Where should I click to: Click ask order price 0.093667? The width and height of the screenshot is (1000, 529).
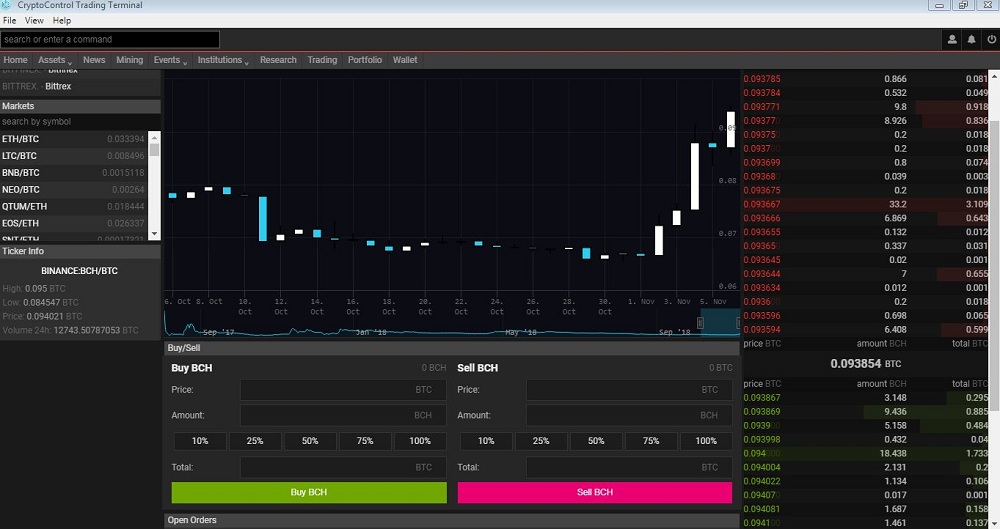761,205
